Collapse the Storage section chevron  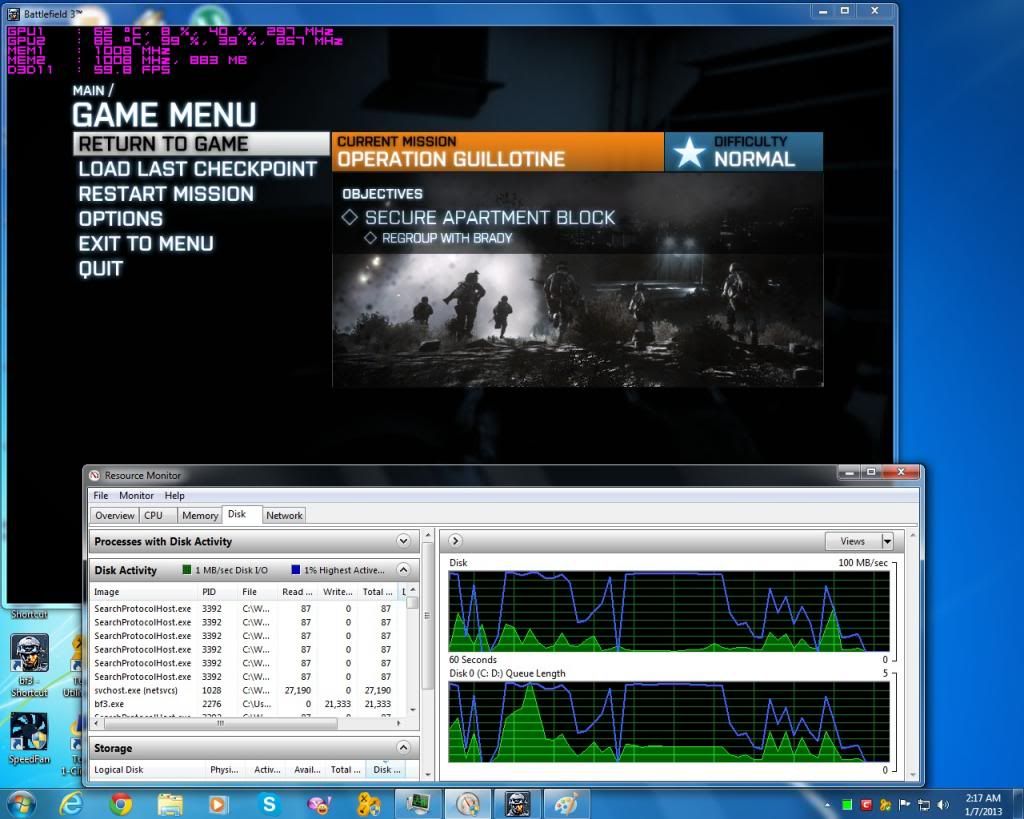point(404,747)
